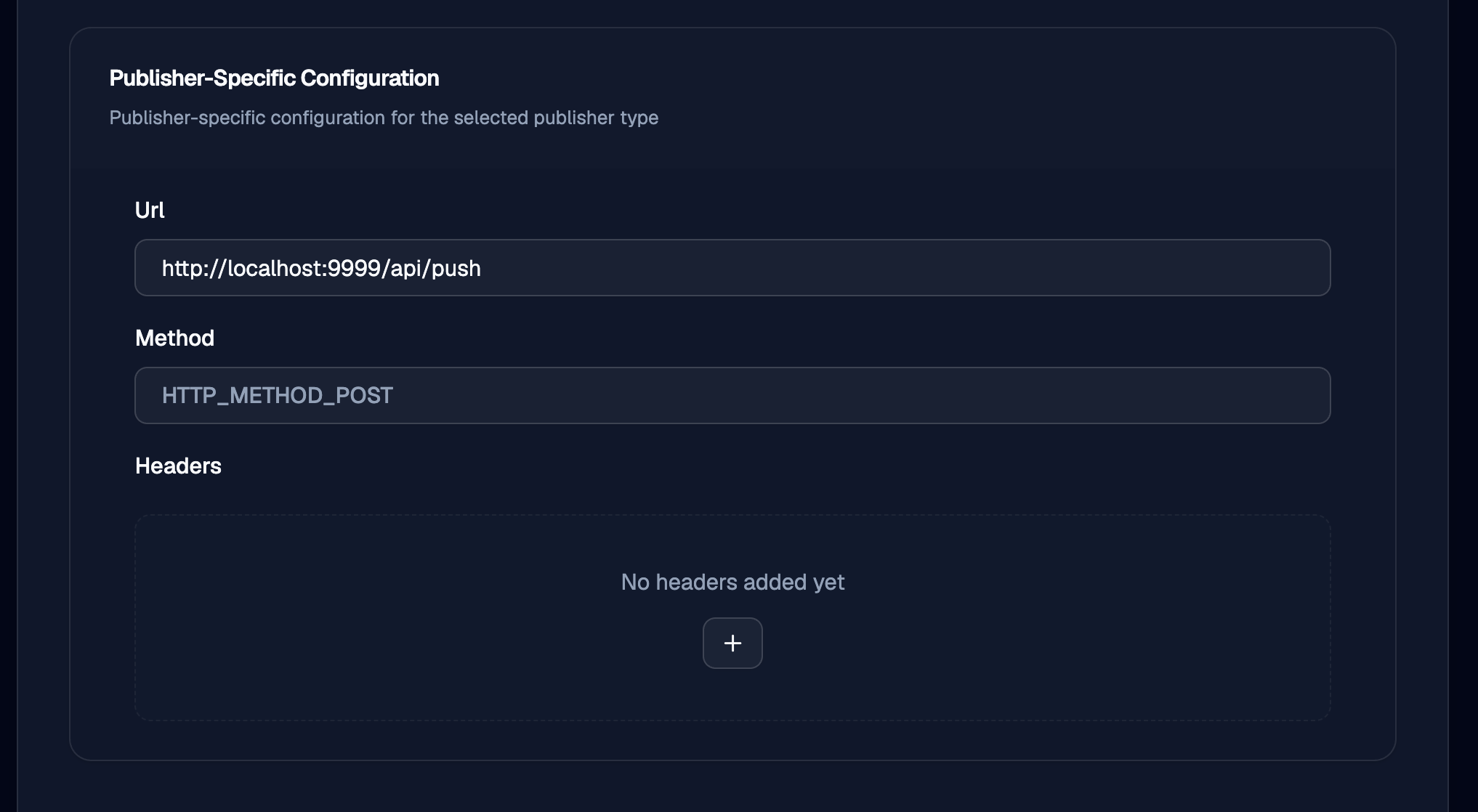Click the publisher-specific configuration description text
1478x812 pixels.
click(x=384, y=118)
